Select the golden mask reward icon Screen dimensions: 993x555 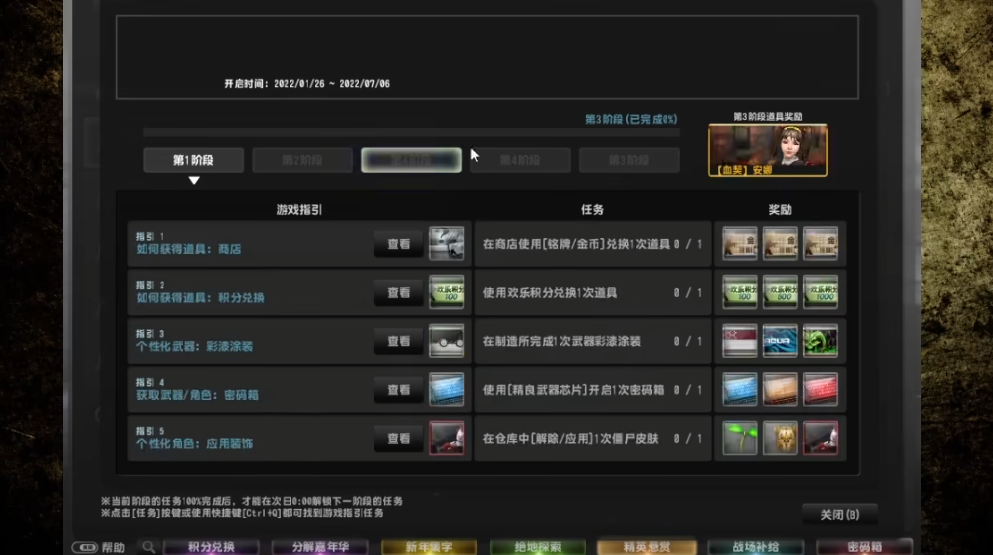pyautogui.click(x=780, y=438)
